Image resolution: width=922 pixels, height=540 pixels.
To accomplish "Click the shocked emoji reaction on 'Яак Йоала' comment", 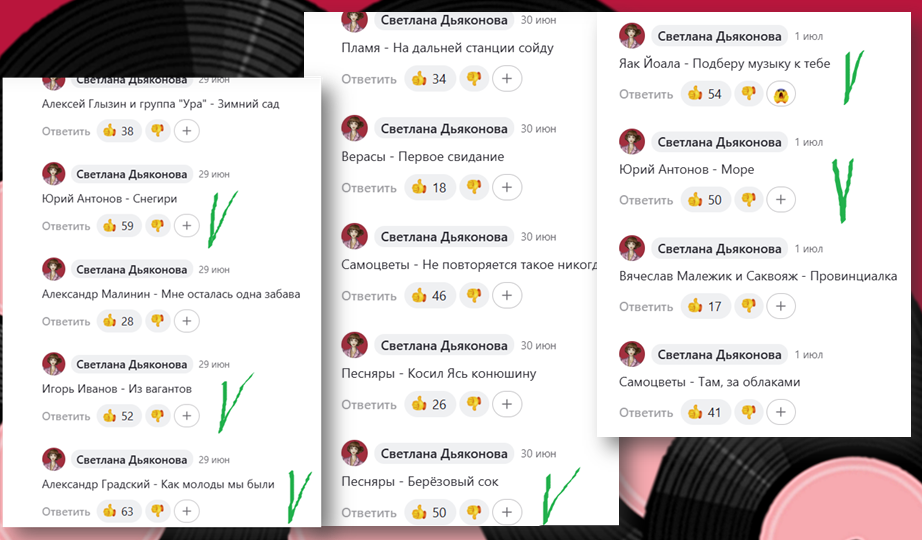I will click(781, 94).
